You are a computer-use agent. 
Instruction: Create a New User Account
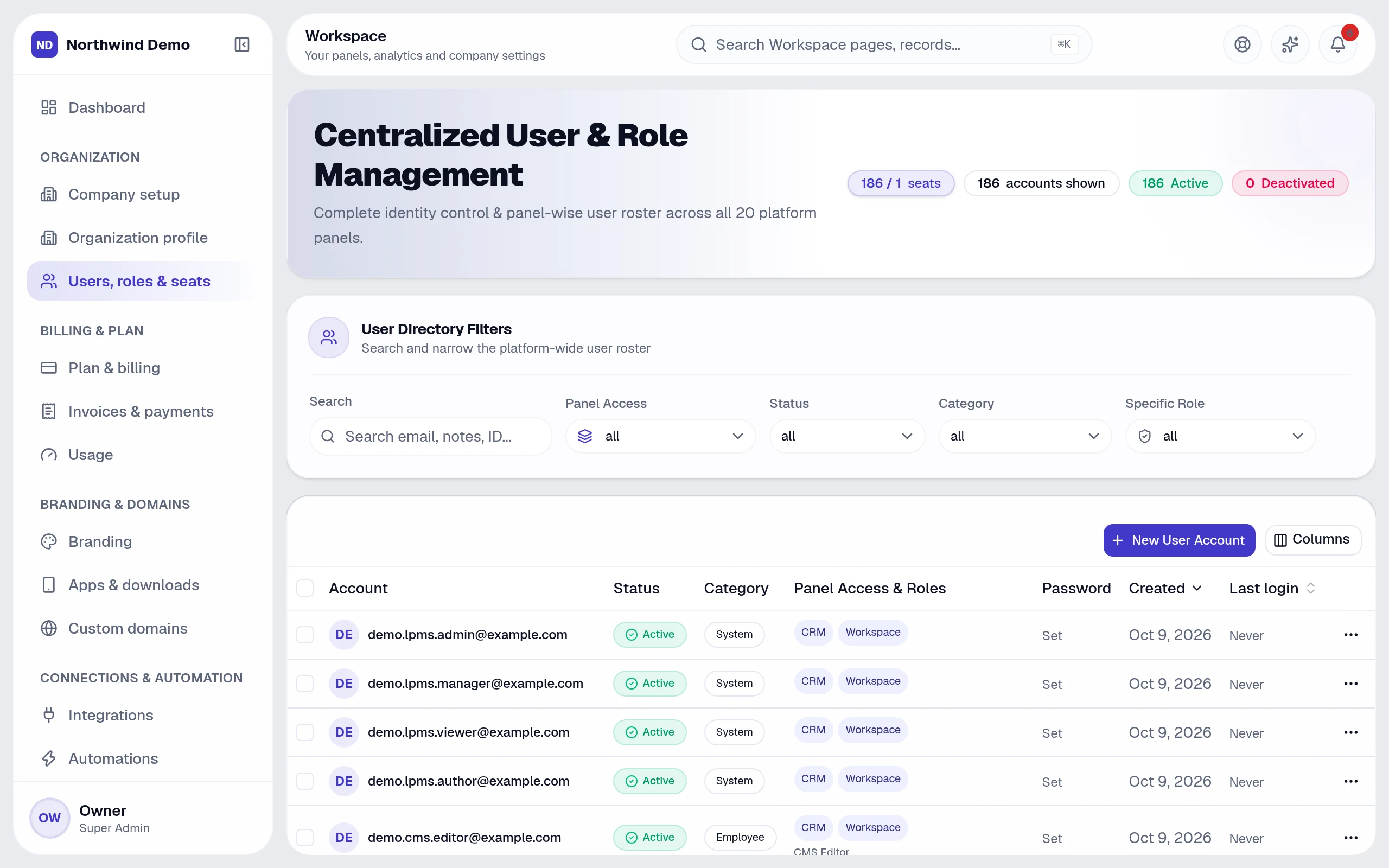(x=1178, y=540)
